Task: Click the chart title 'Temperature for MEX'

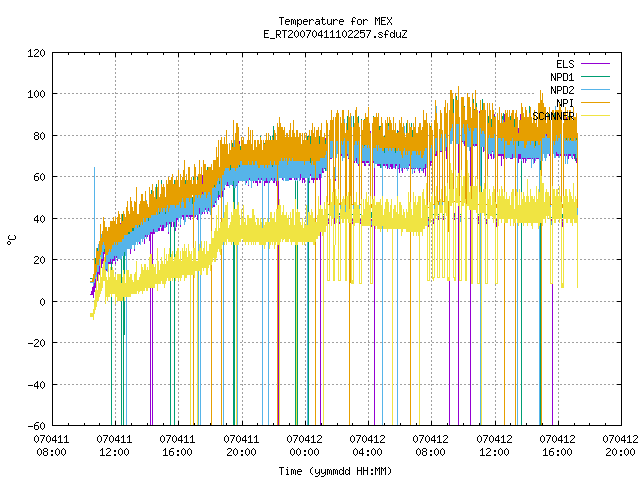Action: point(335,21)
